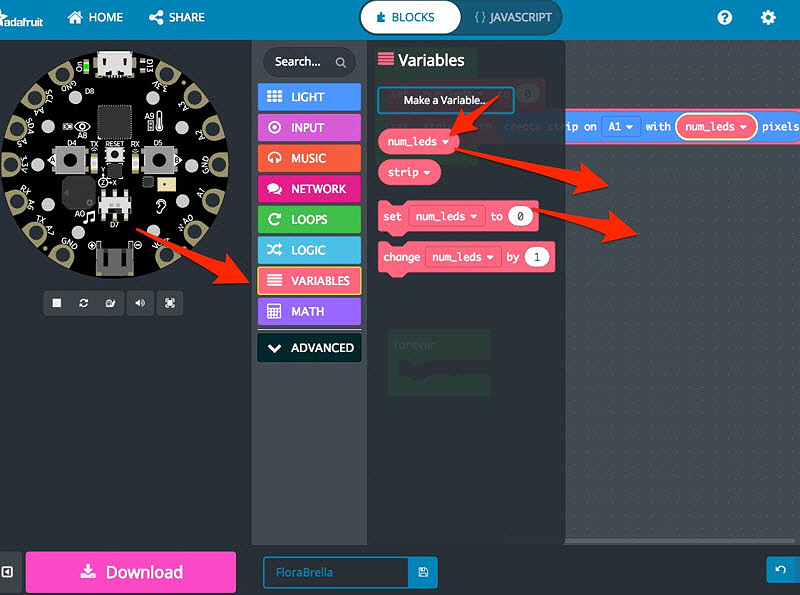
Task: Open the LIGHT blocks category
Action: point(309,96)
